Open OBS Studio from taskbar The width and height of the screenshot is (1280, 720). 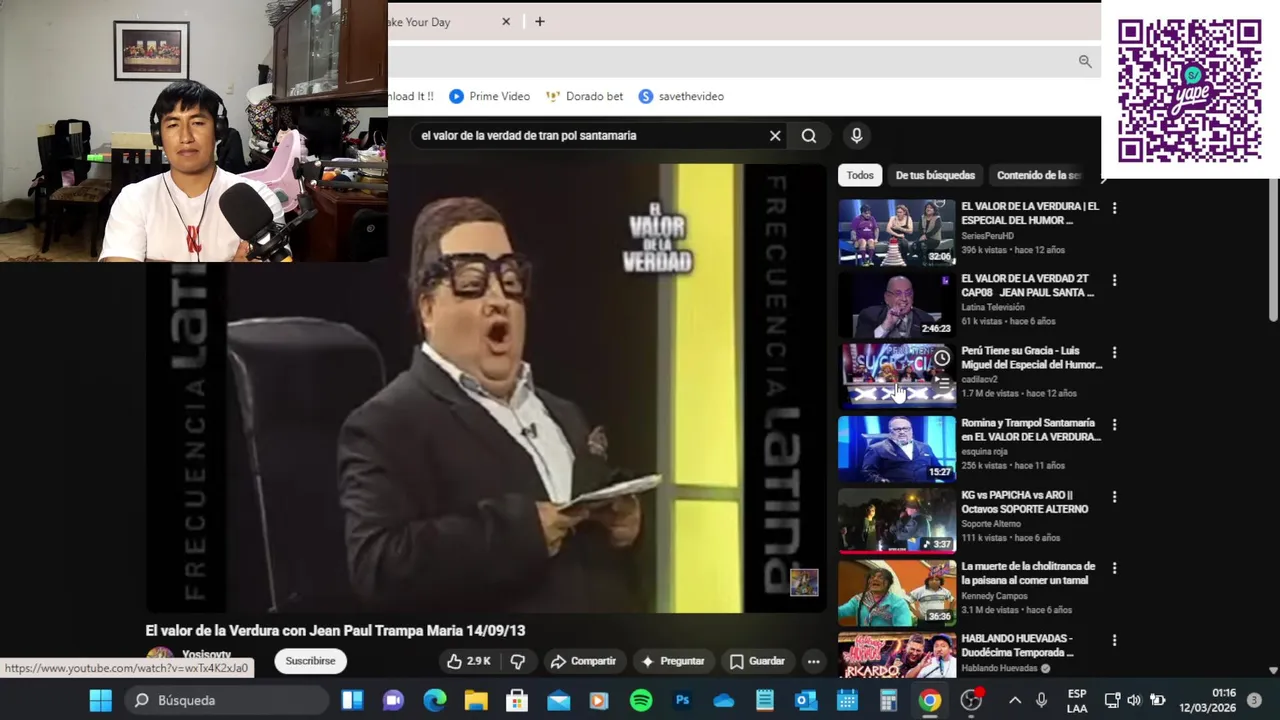click(971, 700)
